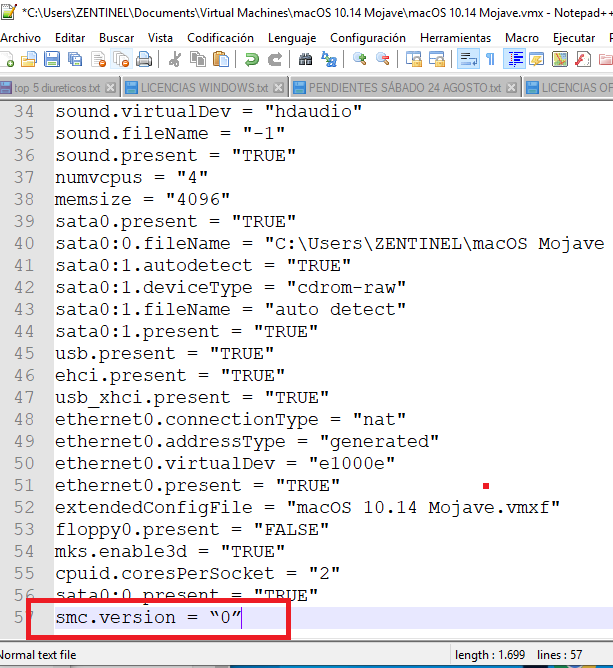Expand the Herramientas menu
Image resolution: width=613 pixels, height=668 pixels.
pyautogui.click(x=455, y=37)
